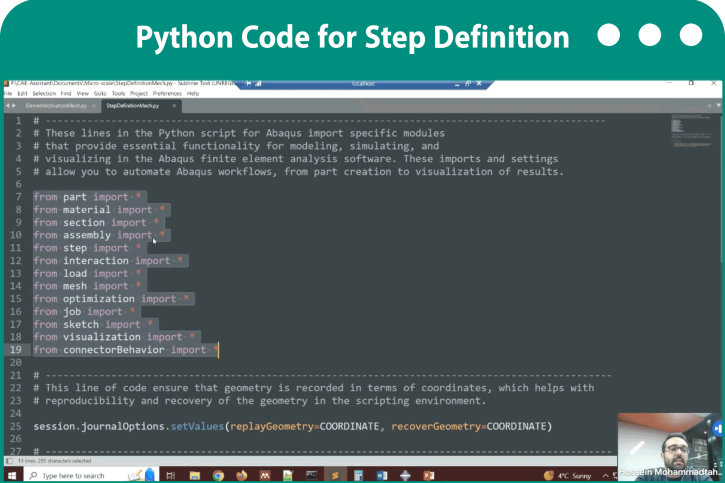Click the word 'job' on line 16
725x483 pixels.
tap(72, 312)
